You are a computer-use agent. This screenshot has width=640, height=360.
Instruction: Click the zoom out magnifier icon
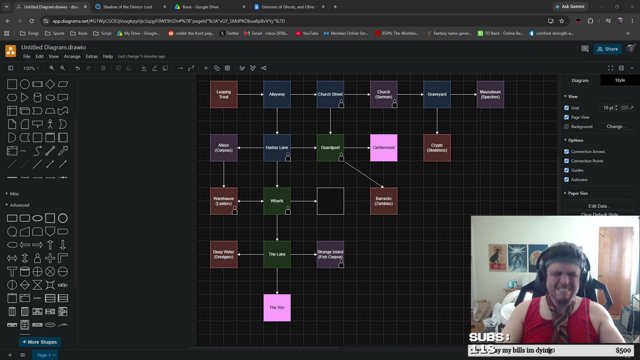pos(62,68)
